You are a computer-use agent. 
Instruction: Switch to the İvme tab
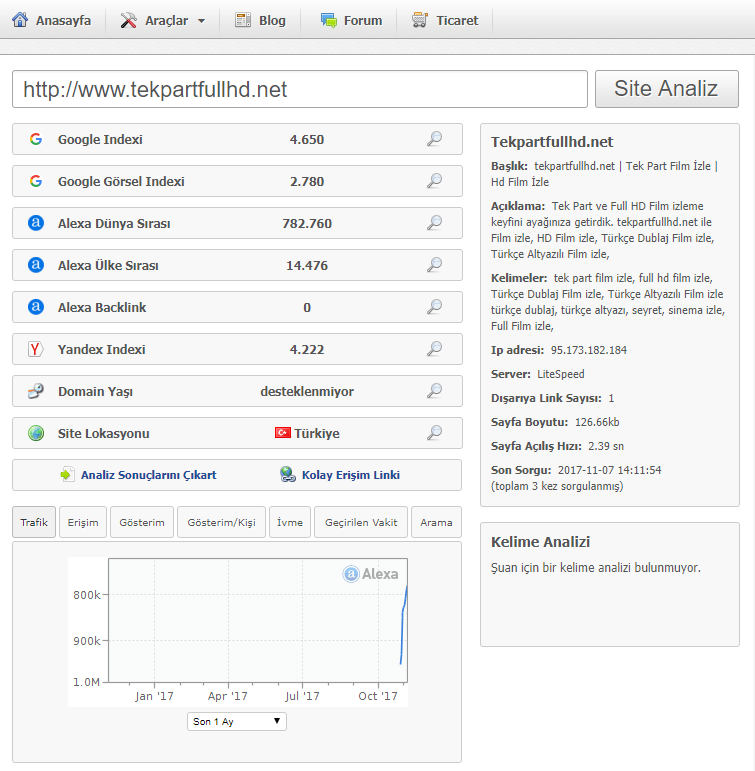click(290, 522)
